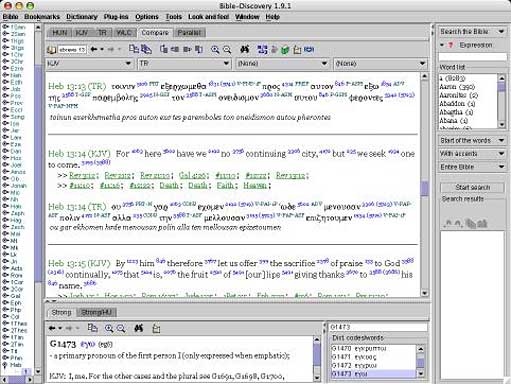Expand the Amos book in the tree

(x=5, y=172)
